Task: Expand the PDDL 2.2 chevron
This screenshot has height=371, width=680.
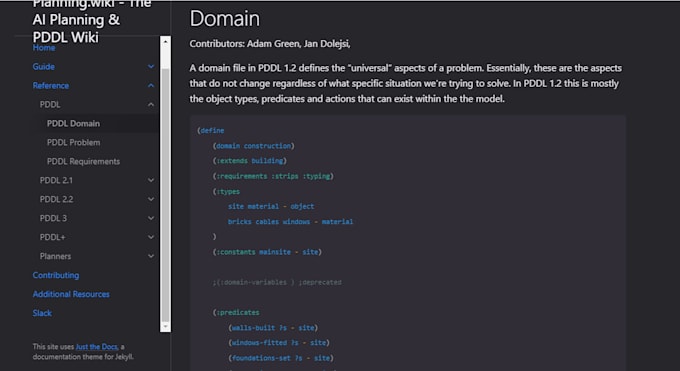Action: coord(151,199)
